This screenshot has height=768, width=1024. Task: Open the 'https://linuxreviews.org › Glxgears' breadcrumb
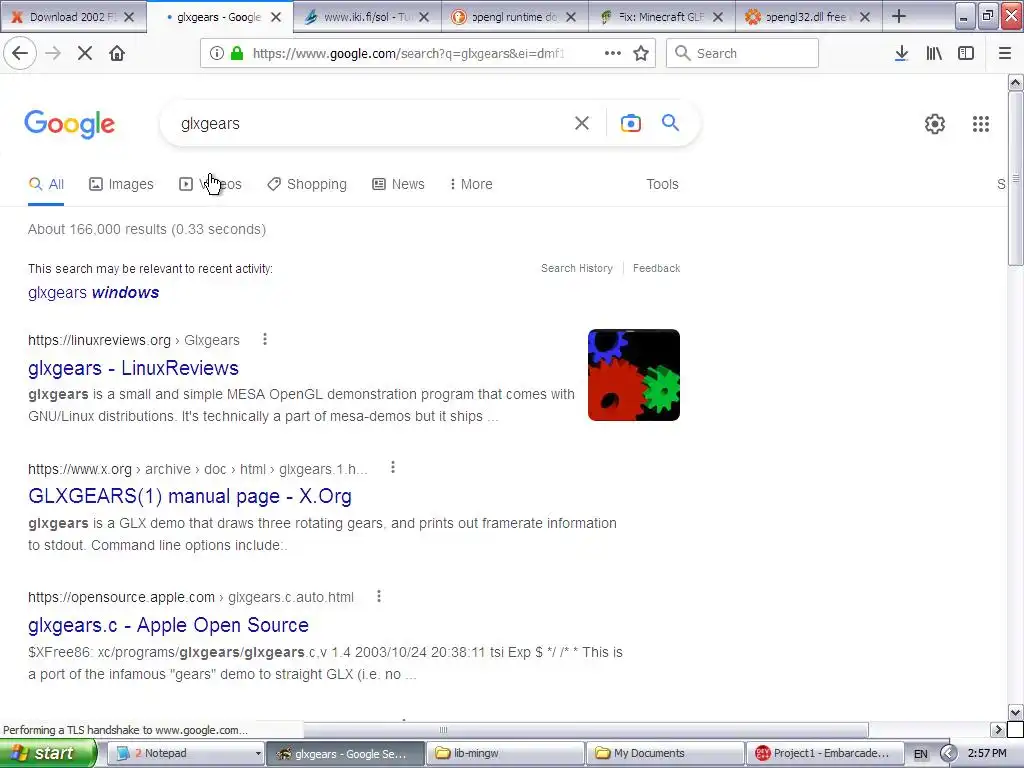(134, 340)
